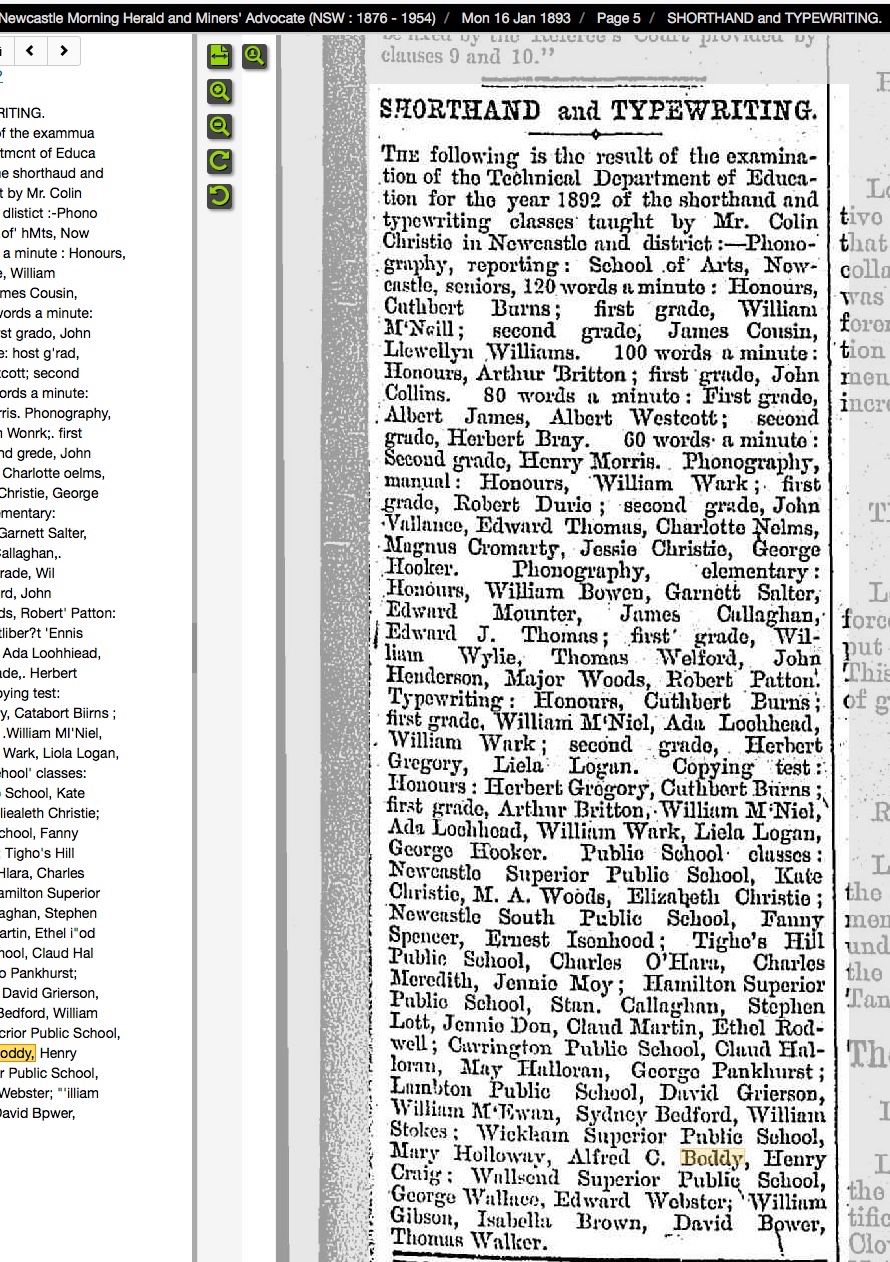Image resolution: width=890 pixels, height=1262 pixels.
Task: Select the text line 'liealeth Christie;'
Action: [50, 813]
